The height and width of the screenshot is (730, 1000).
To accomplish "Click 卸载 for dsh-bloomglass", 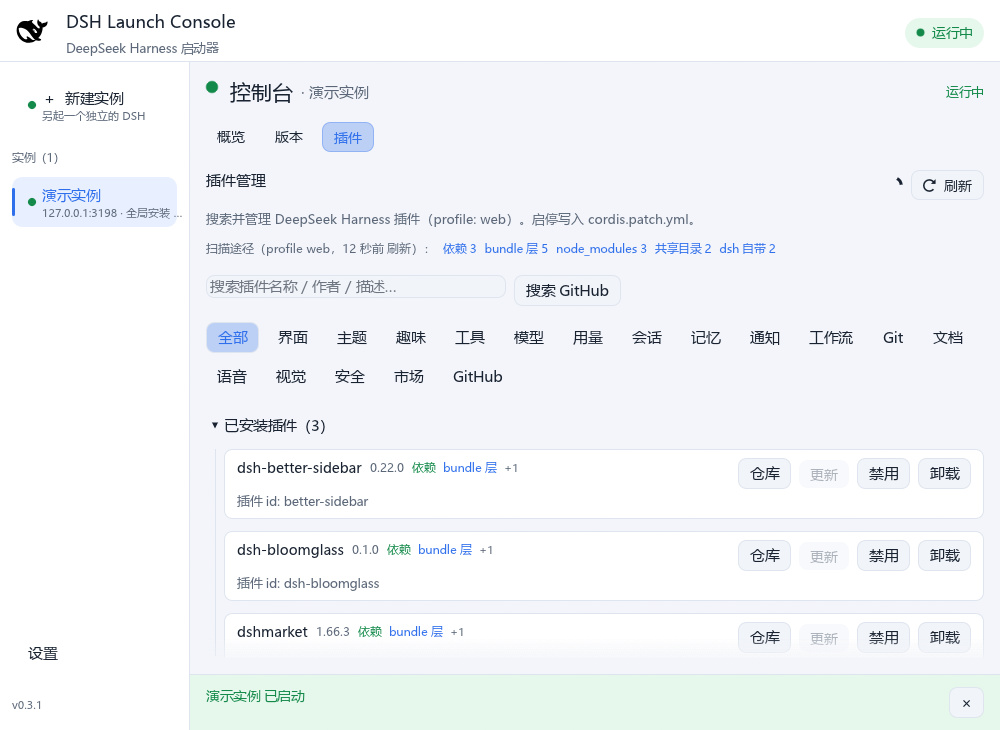I will [945, 556].
